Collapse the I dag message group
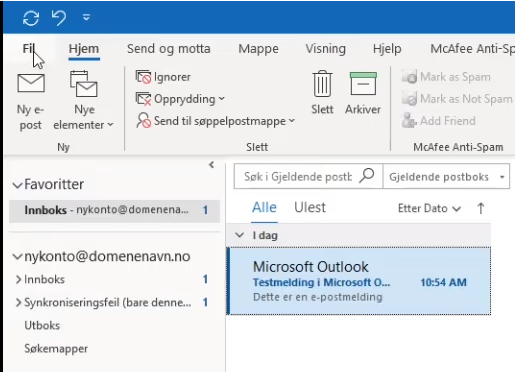 click(x=239, y=235)
